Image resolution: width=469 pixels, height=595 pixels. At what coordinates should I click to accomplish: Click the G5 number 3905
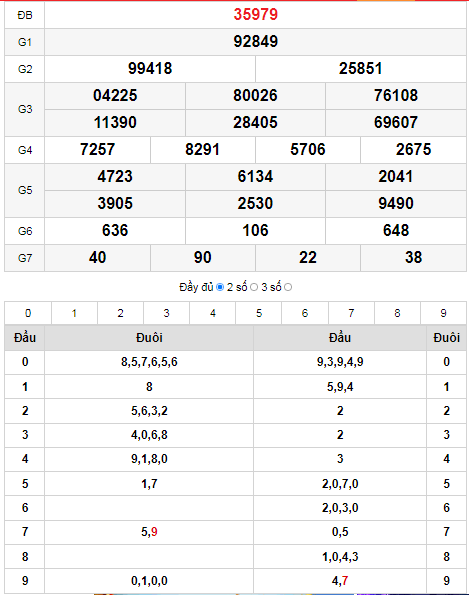[115, 203]
